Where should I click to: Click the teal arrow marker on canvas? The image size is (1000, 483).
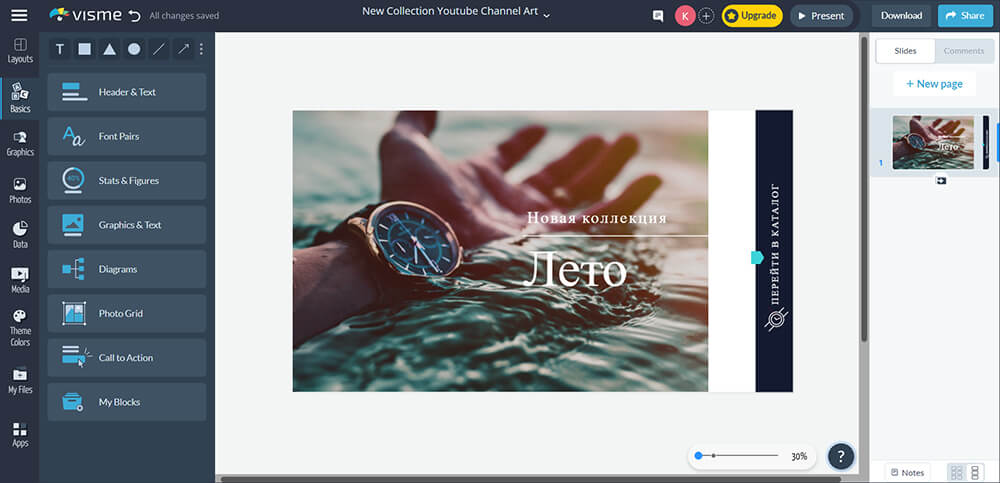[x=757, y=257]
